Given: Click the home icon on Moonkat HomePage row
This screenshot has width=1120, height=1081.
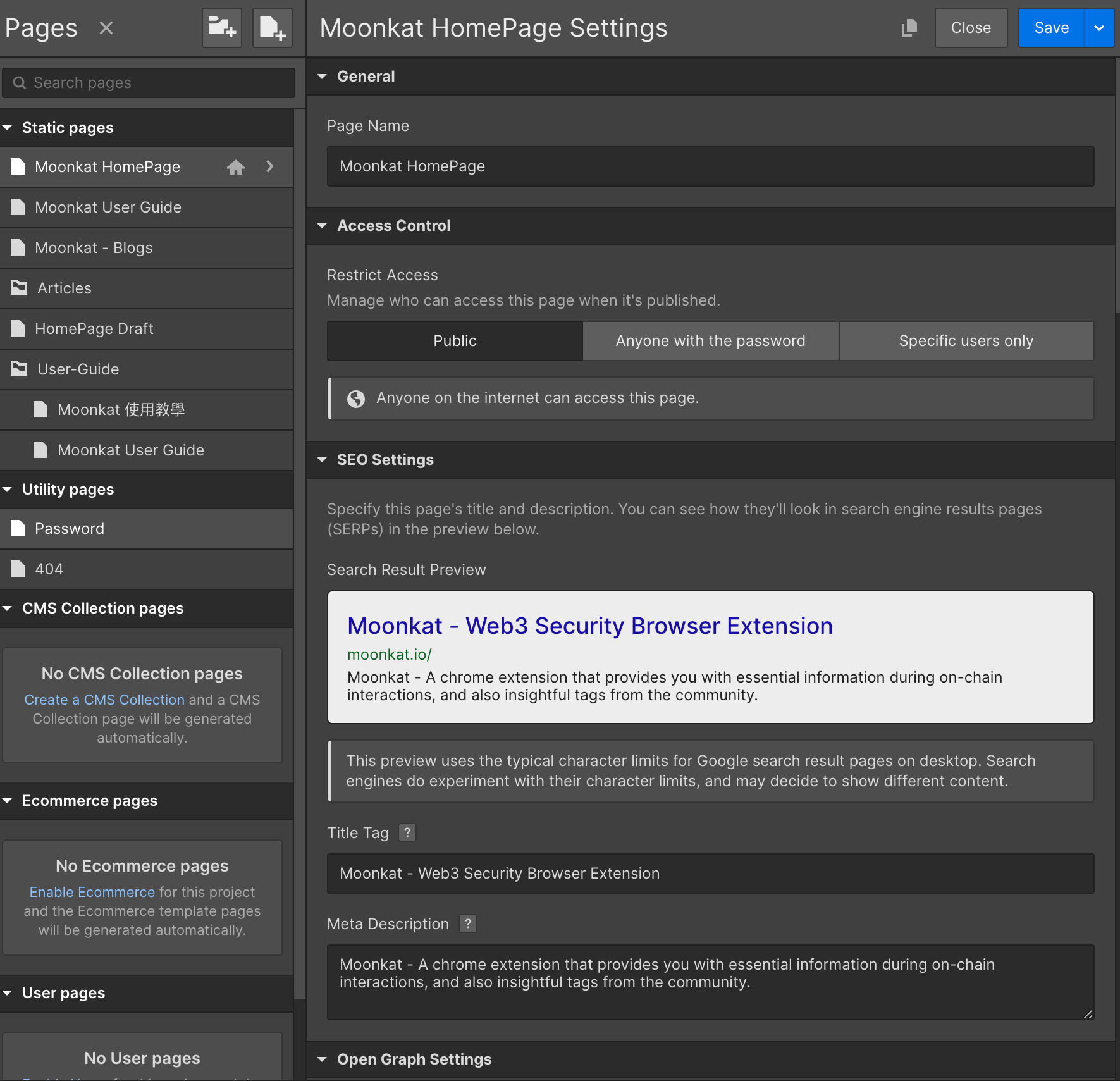Looking at the screenshot, I should pos(236,167).
